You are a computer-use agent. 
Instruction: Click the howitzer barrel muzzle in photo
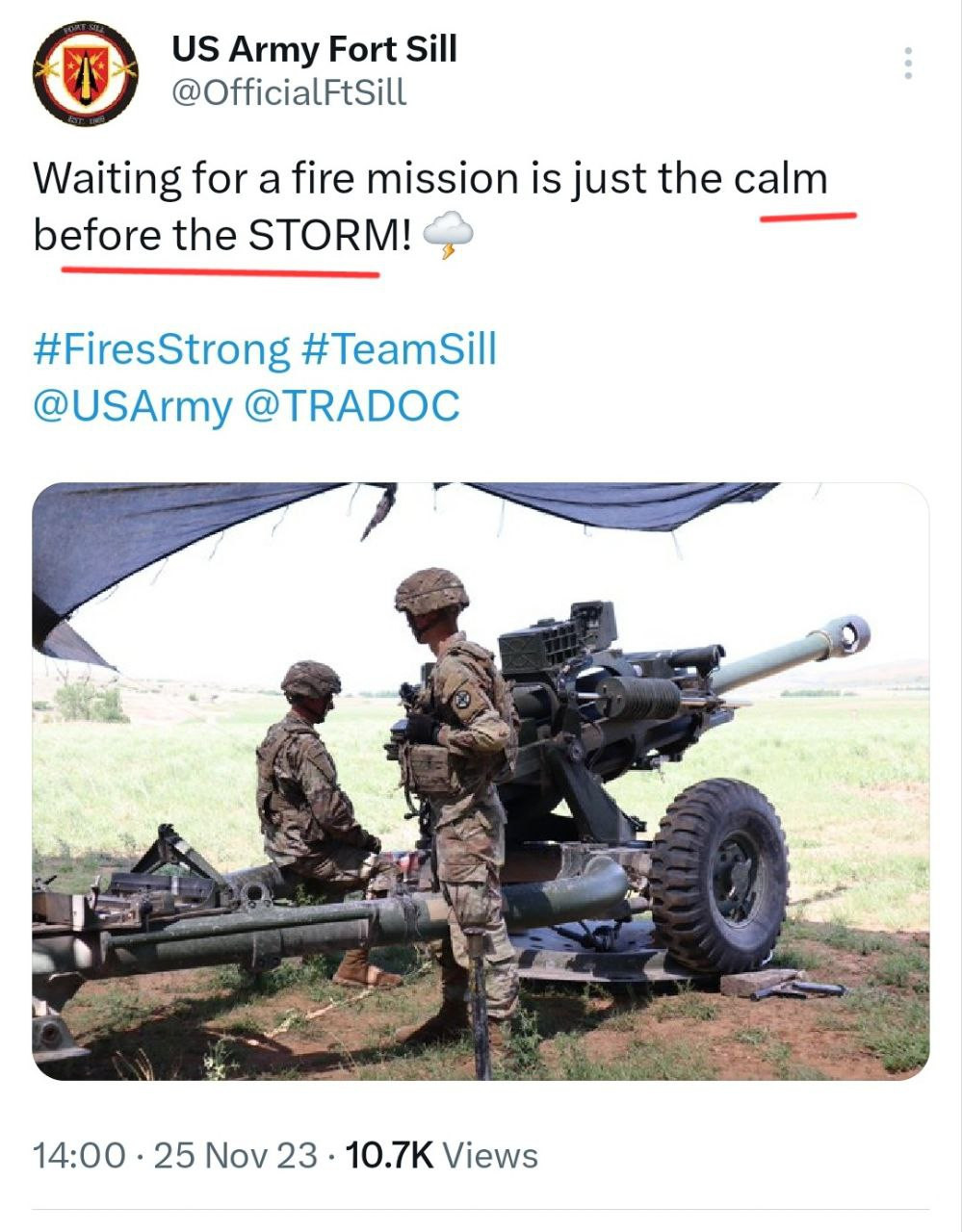[848, 635]
